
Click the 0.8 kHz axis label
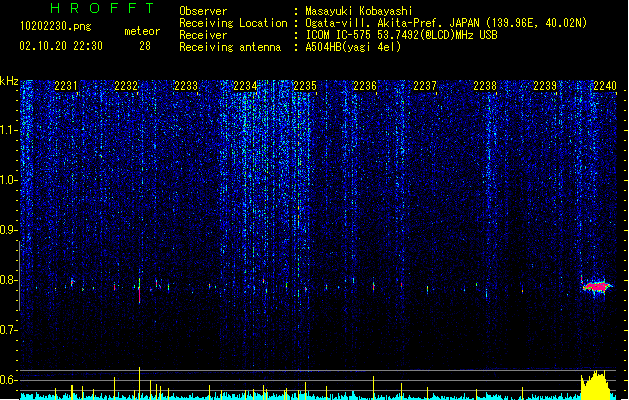click(8, 280)
